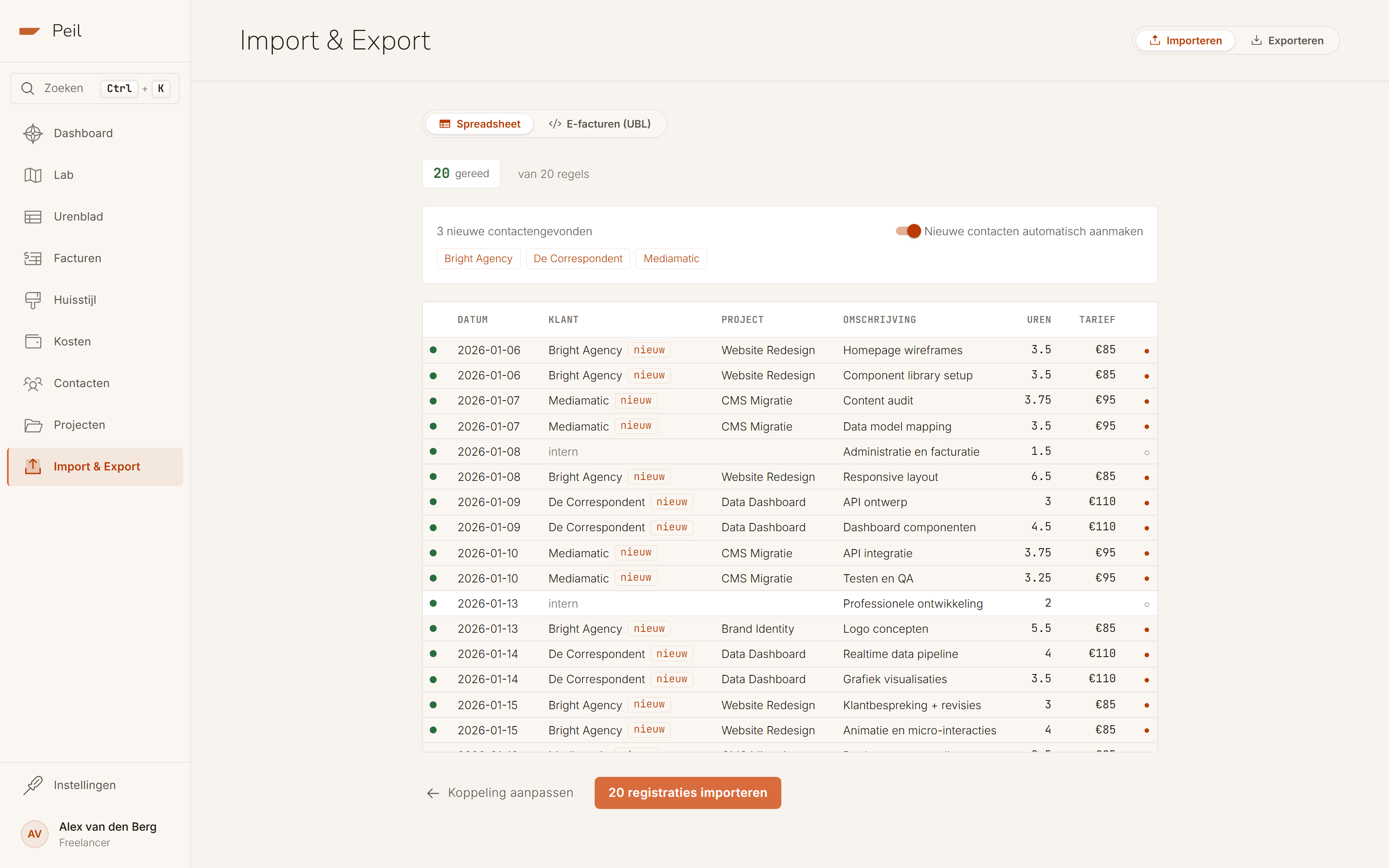Image resolution: width=1389 pixels, height=868 pixels.
Task: Click 20 registraties importeren button
Action: 688,792
